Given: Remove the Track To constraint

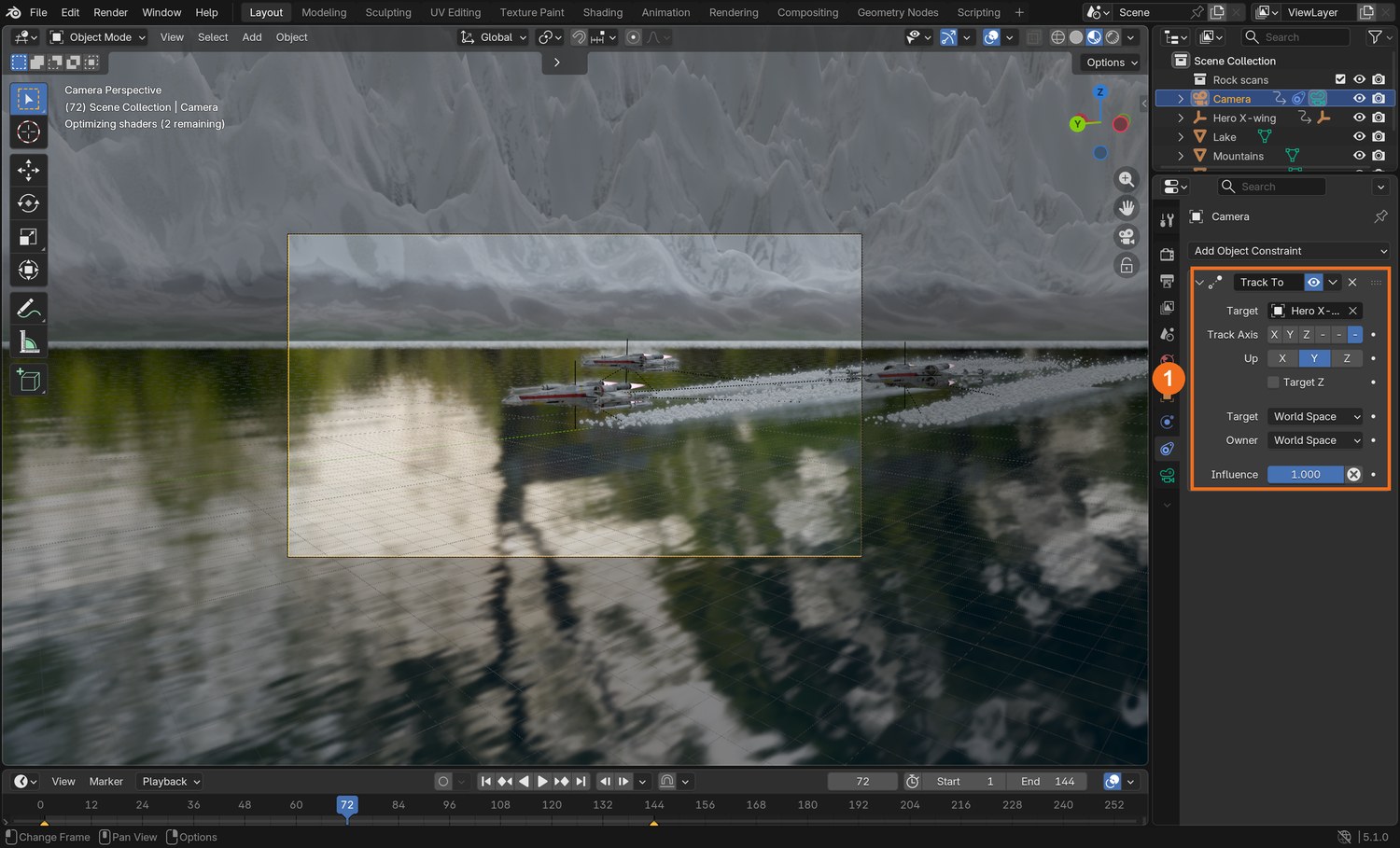Looking at the screenshot, I should pyautogui.click(x=1352, y=283).
